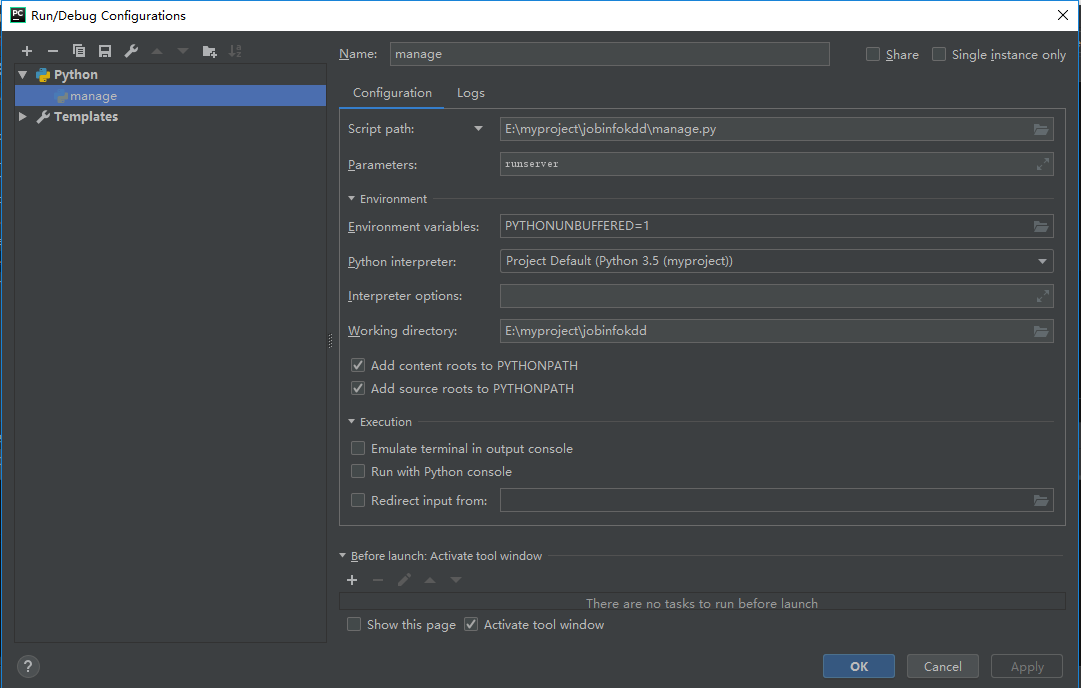Click the wrench Edit Templates icon
1081x688 pixels.
[131, 51]
